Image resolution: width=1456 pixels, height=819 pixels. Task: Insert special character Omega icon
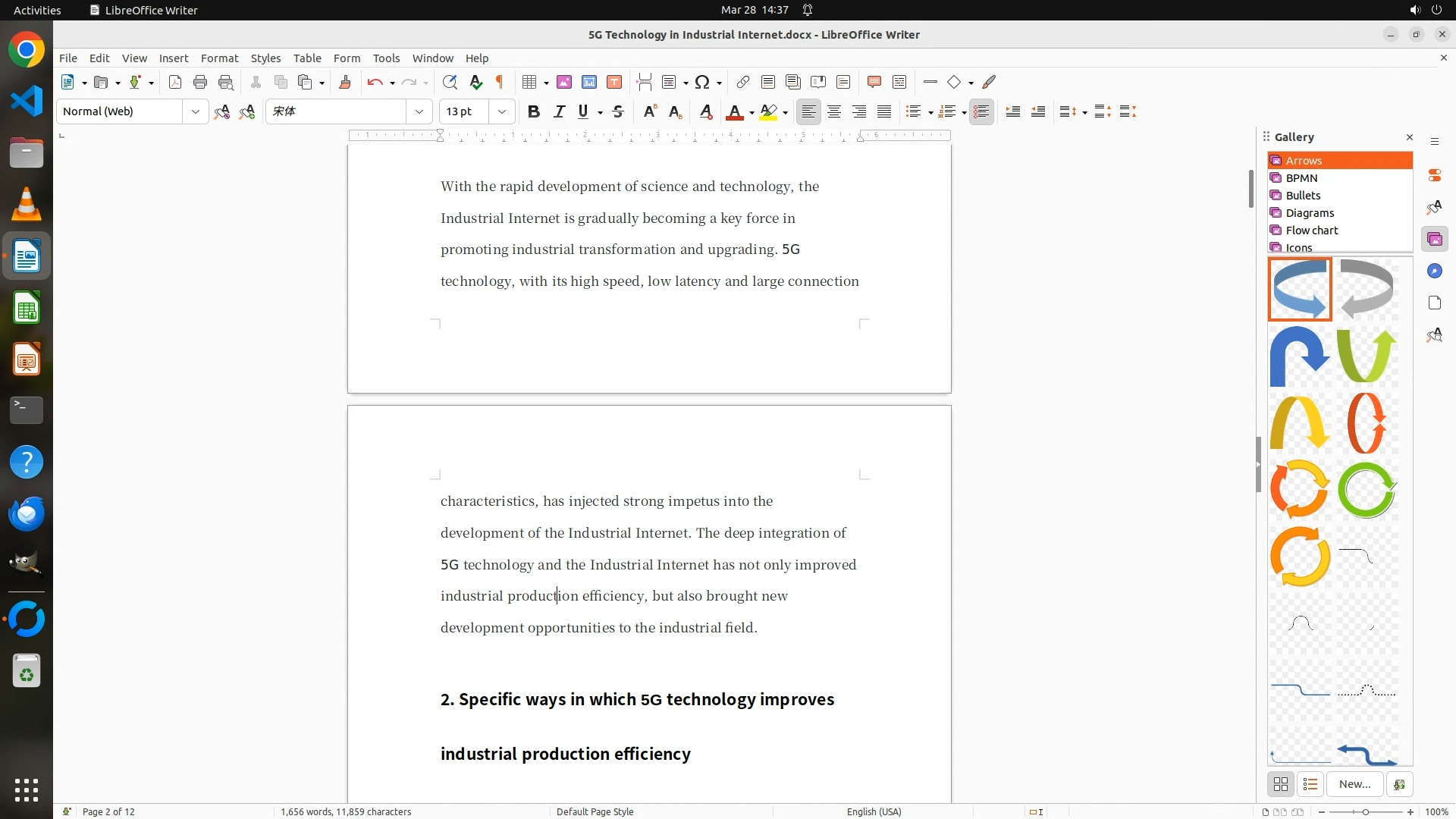[x=702, y=83]
